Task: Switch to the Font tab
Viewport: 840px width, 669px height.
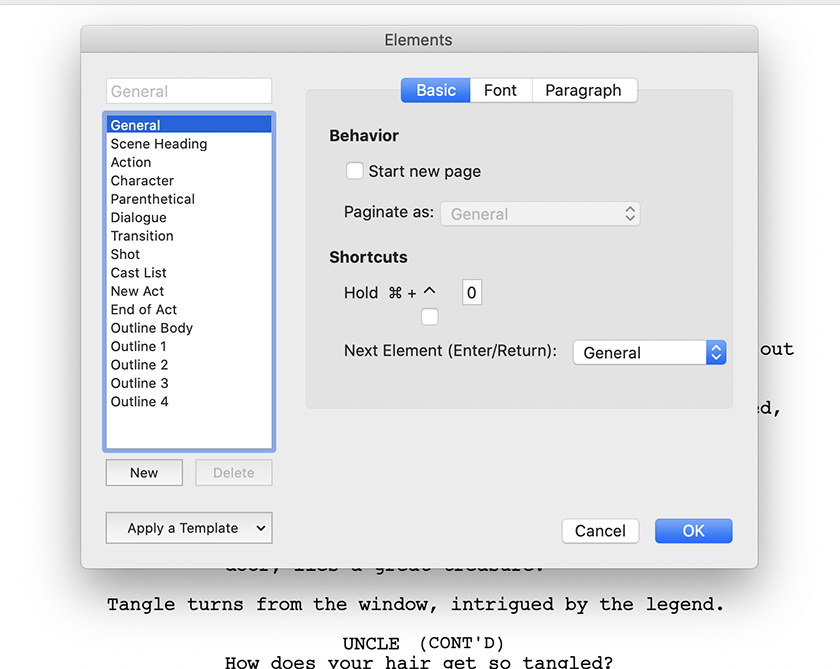Action: (500, 90)
